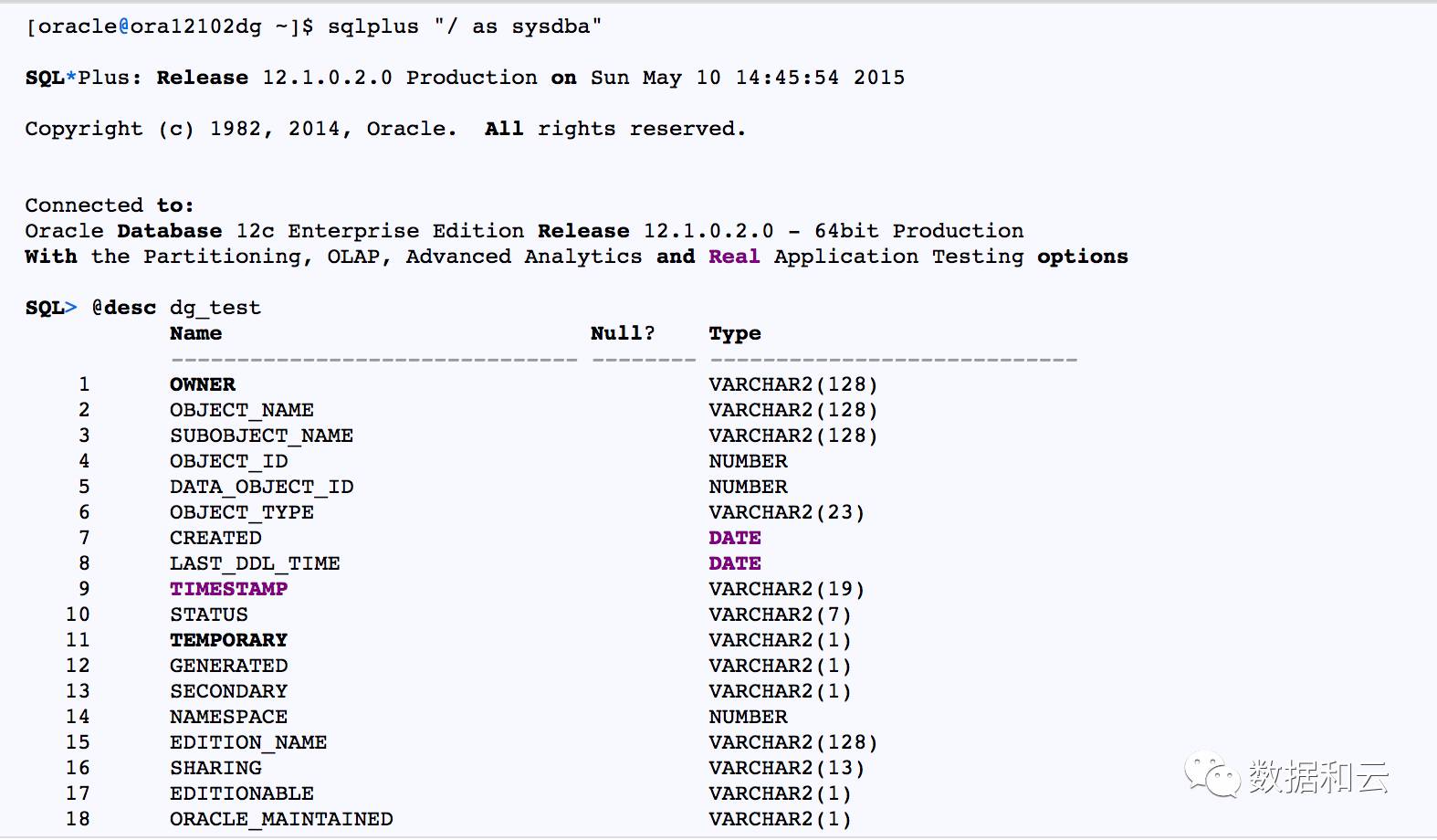
Task: Select column name NAMESPACE
Action: coord(228,717)
